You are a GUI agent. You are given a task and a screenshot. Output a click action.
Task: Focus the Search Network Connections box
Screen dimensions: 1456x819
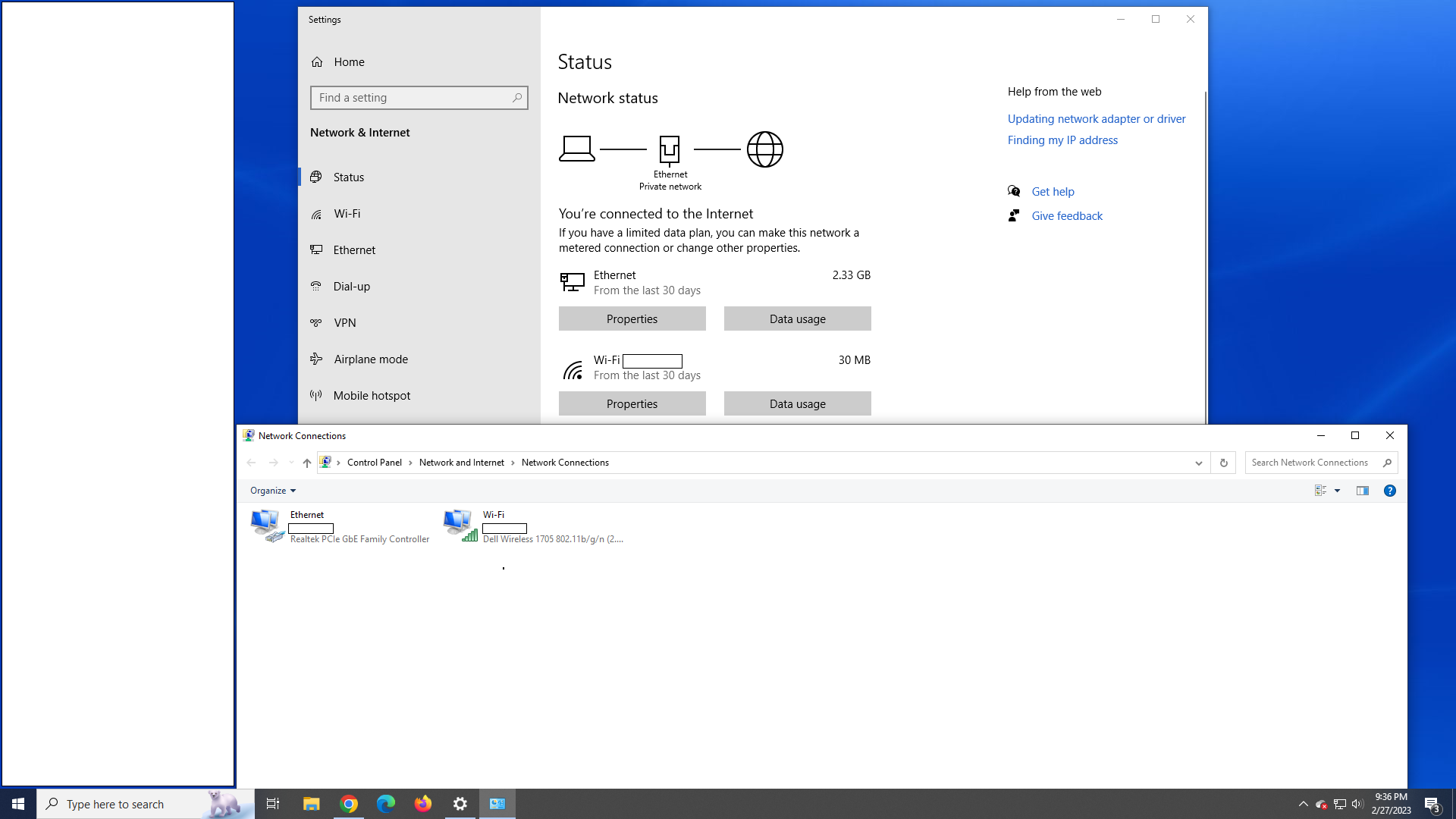point(1321,463)
